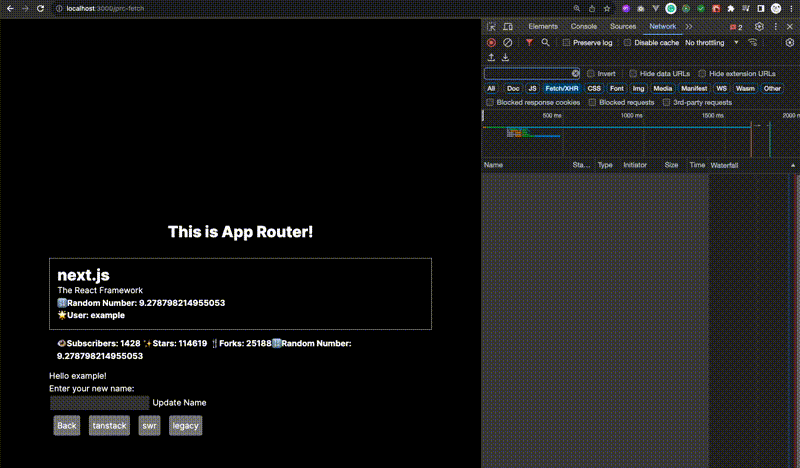Open the Chrome profile avatar
This screenshot has height=468, width=800.
[776, 8]
